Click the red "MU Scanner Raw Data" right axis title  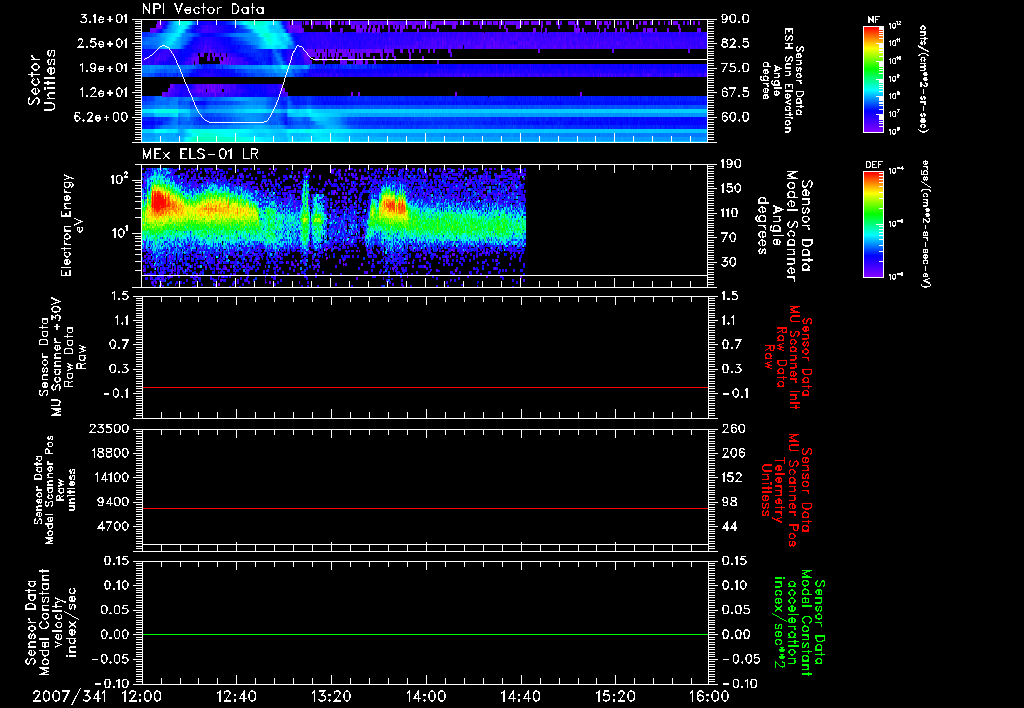pyautogui.click(x=787, y=357)
